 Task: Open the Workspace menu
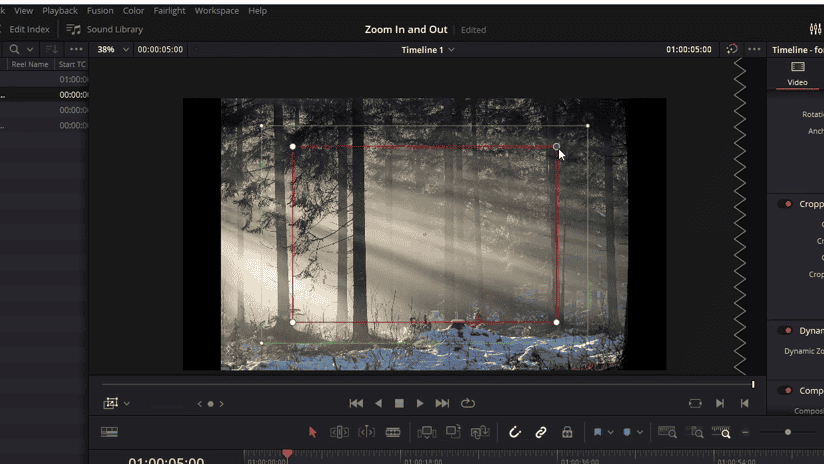217,11
